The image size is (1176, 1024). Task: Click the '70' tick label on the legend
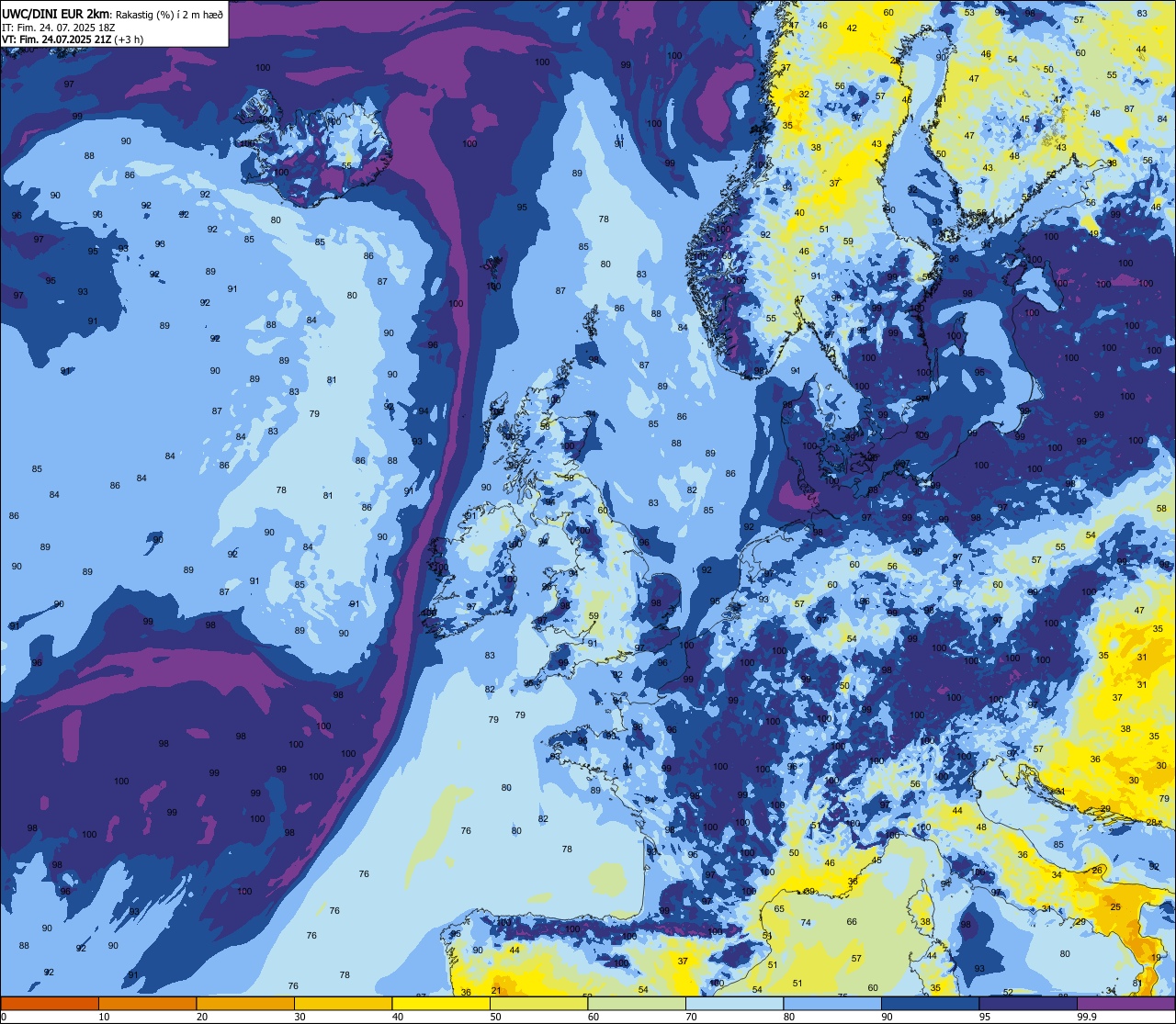tap(691, 1017)
